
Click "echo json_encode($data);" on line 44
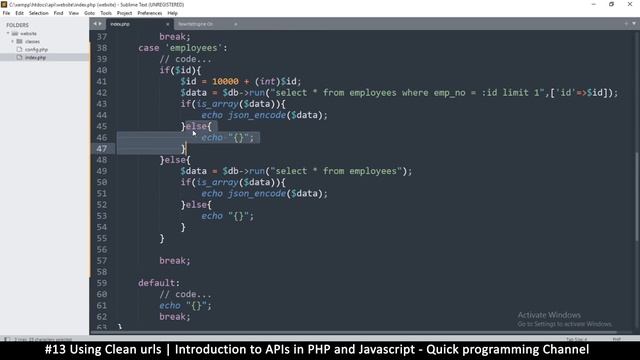pos(264,115)
